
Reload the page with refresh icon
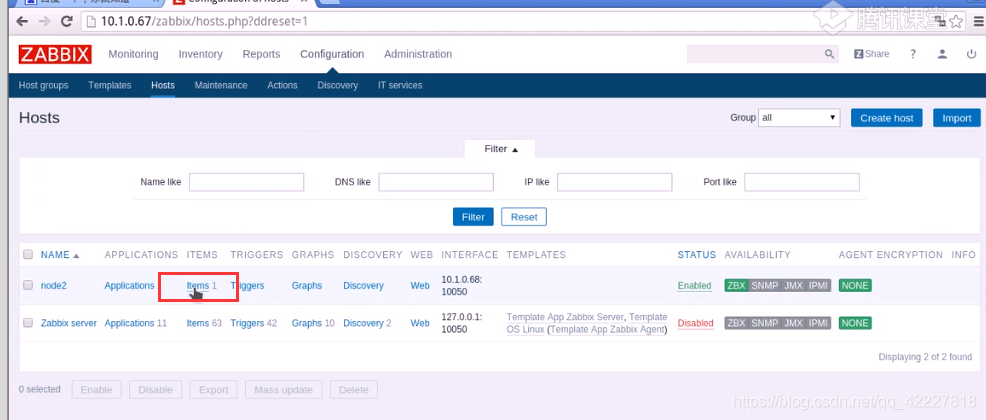[x=66, y=21]
